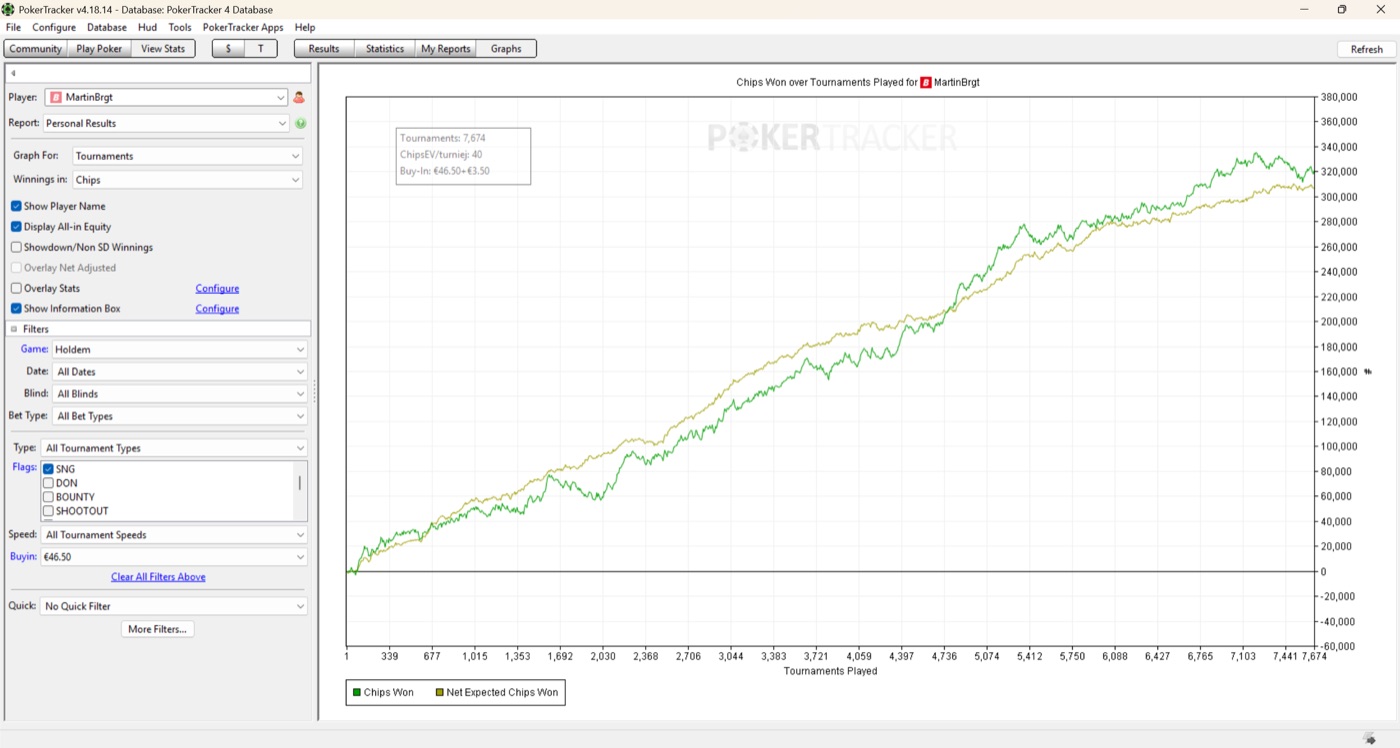The width and height of the screenshot is (1400, 748).
Task: Open the Game filter dropdown
Action: [180, 350]
